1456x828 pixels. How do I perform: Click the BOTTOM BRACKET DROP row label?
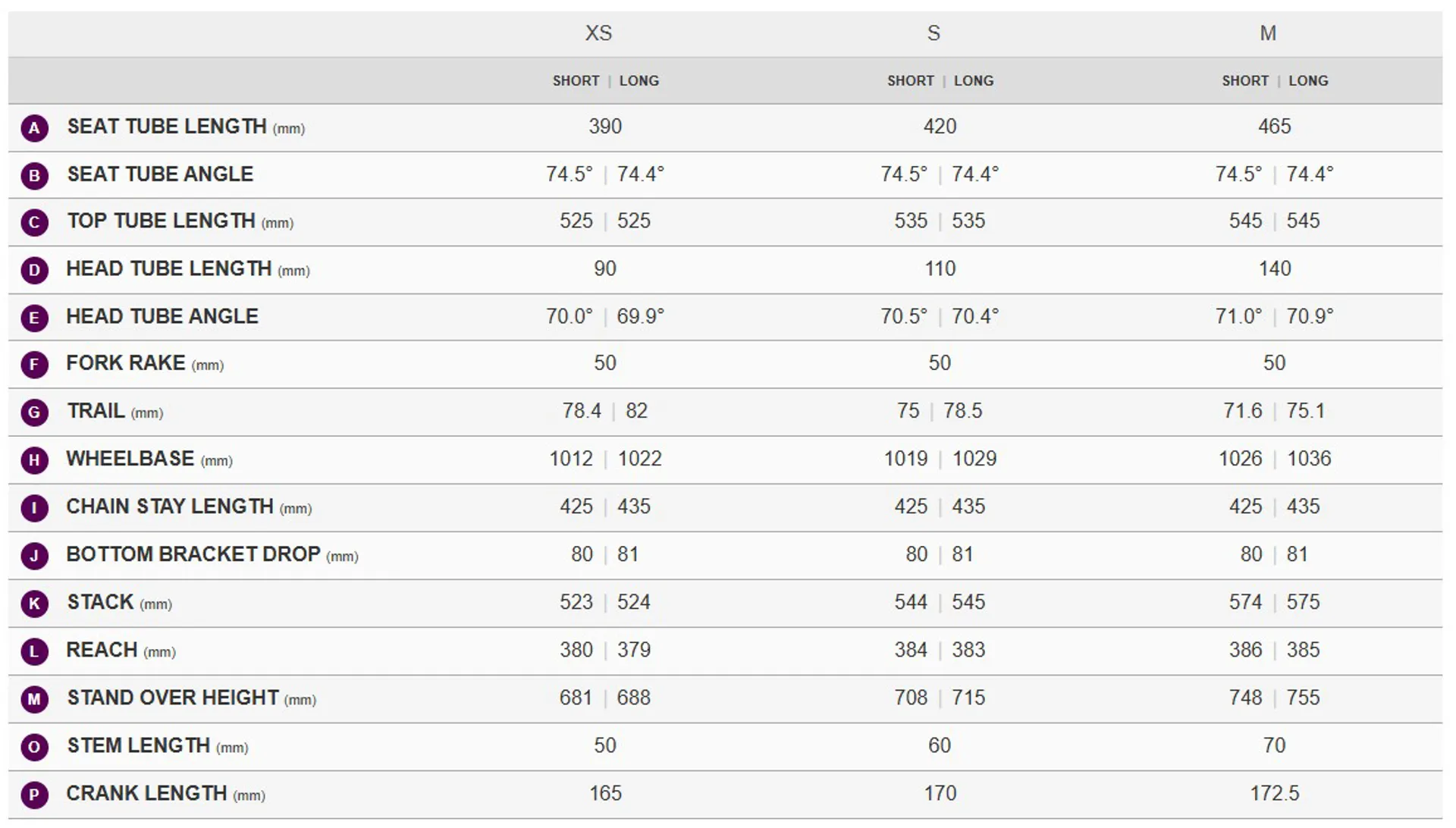(193, 554)
